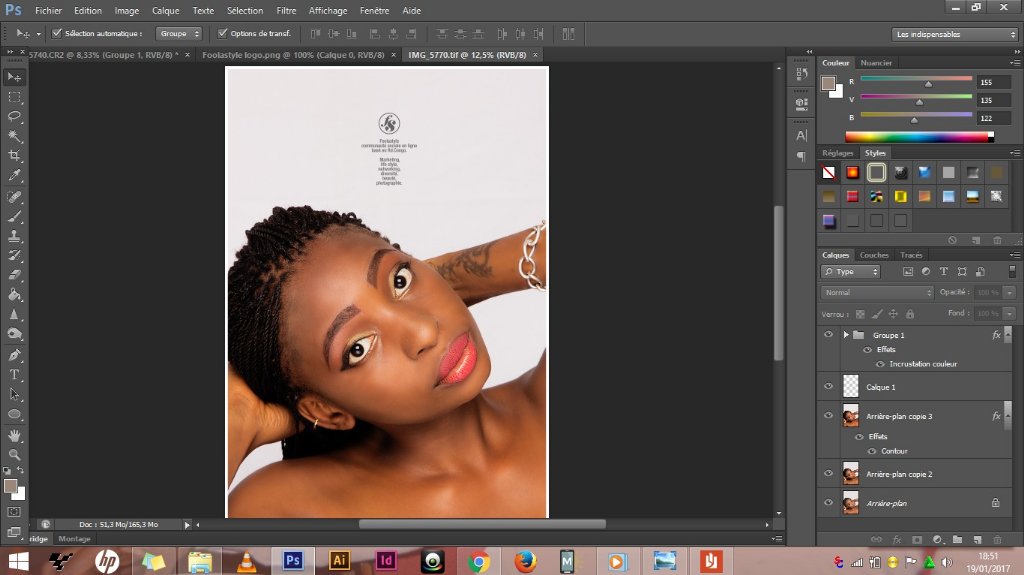Screen dimensions: 1024x575
Task: Open the Les indispensables workspace dropdown
Action: point(955,34)
